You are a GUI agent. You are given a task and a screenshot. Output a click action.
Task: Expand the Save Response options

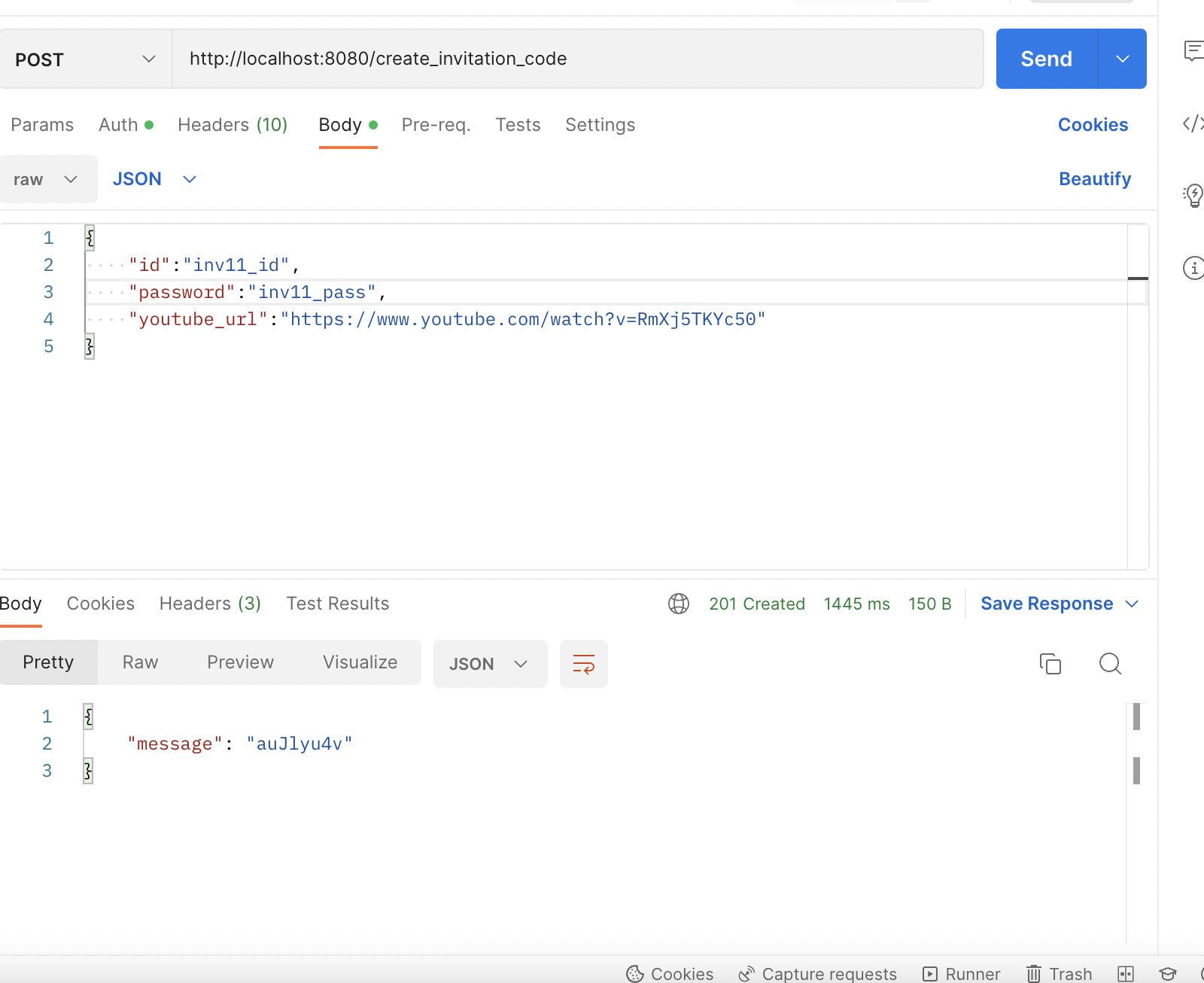pyautogui.click(x=1133, y=604)
